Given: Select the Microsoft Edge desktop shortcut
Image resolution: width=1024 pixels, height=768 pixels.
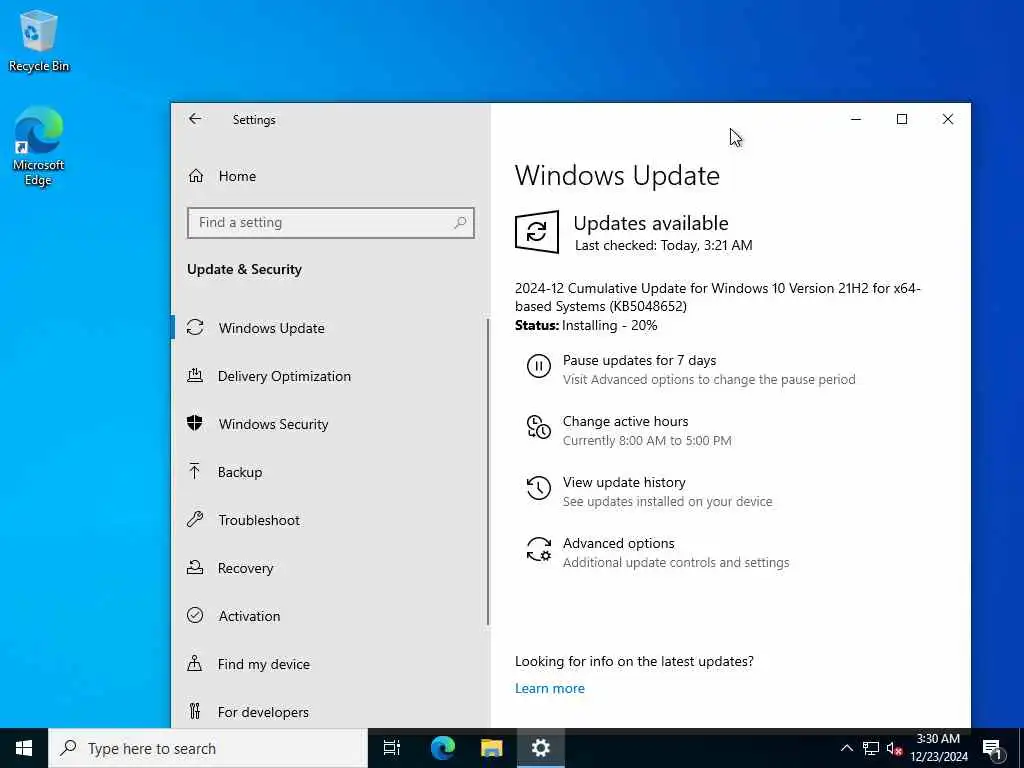Looking at the screenshot, I should [x=39, y=146].
